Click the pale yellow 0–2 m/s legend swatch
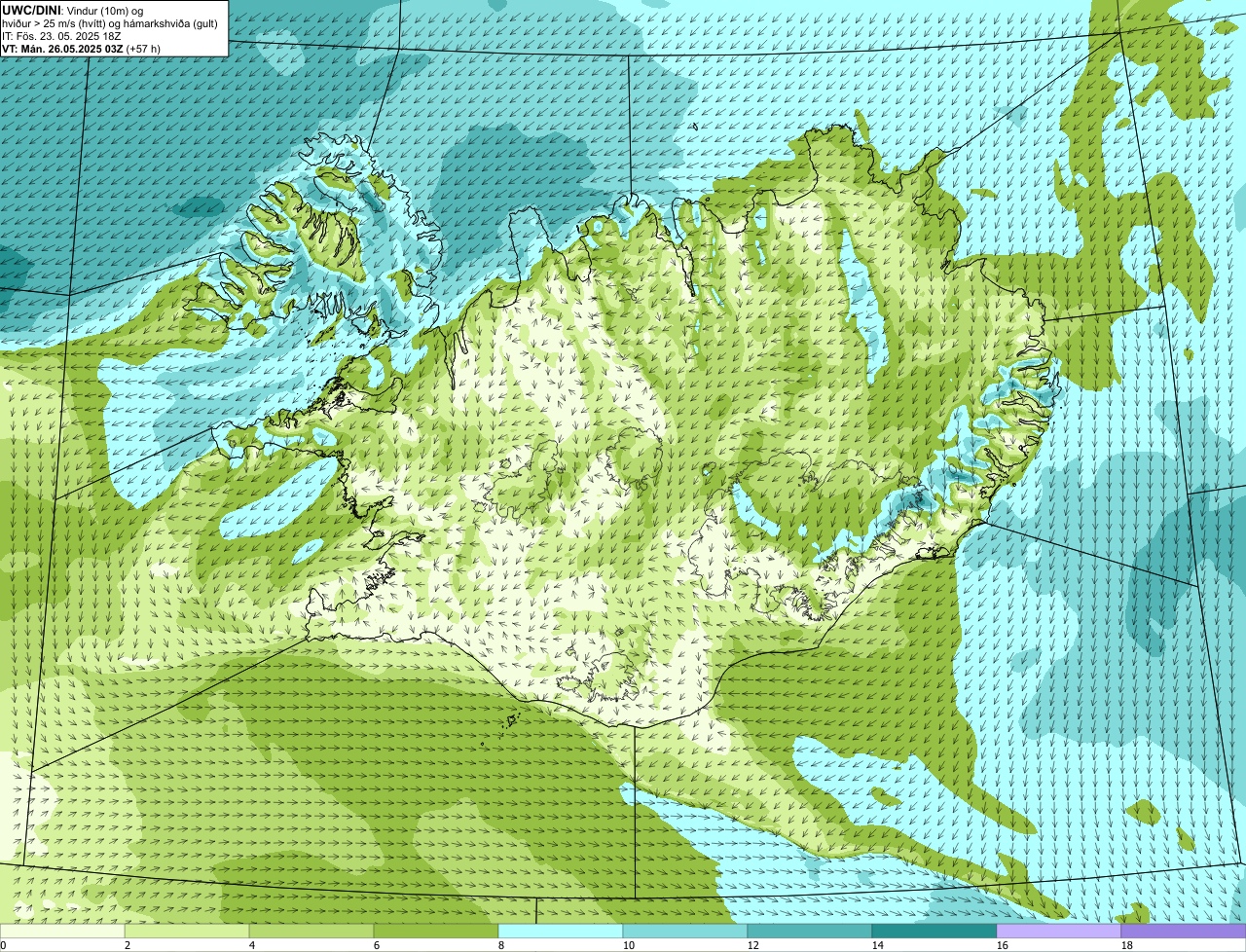 pyautogui.click(x=62, y=931)
